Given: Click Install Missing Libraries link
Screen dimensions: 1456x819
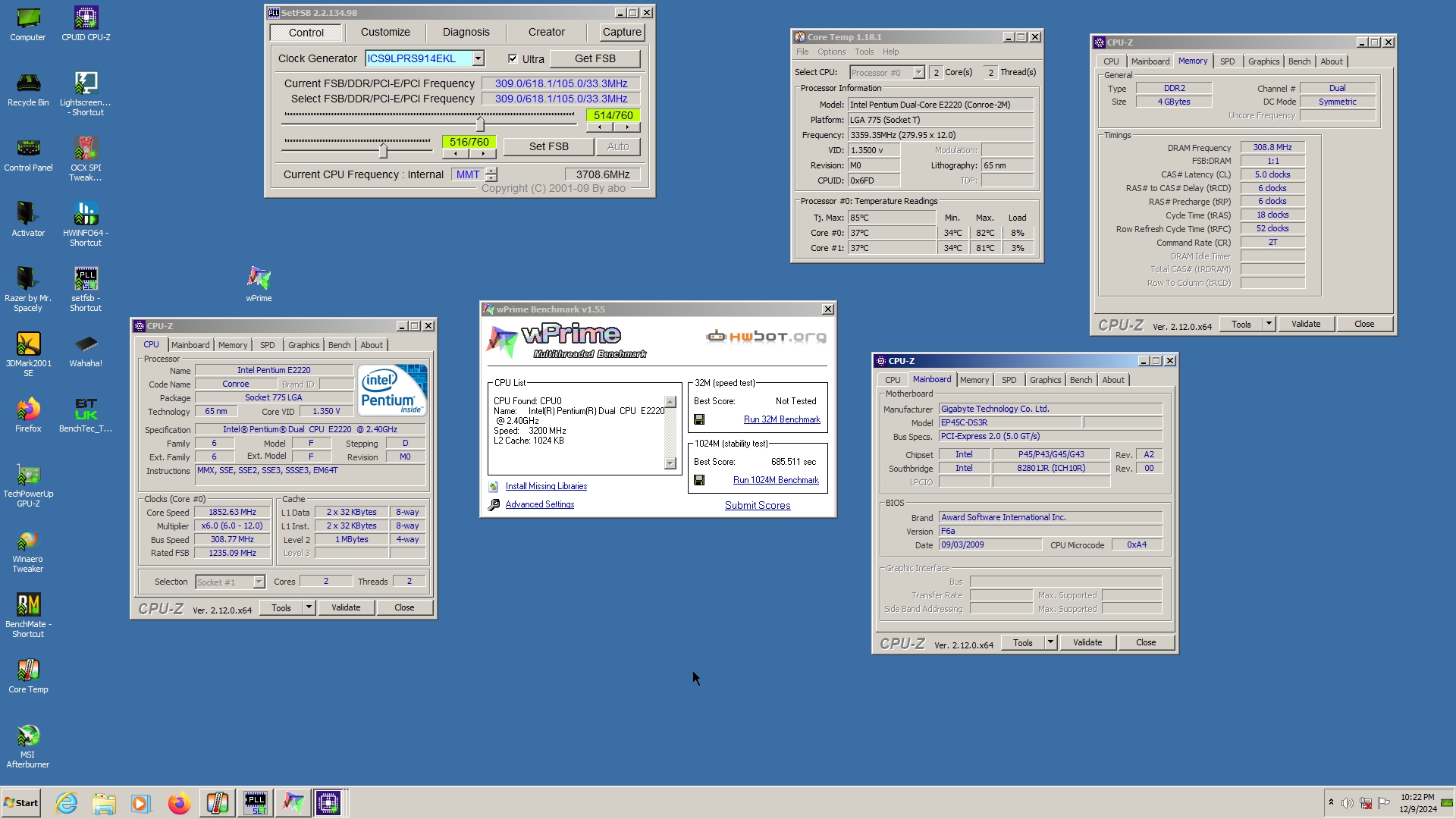Looking at the screenshot, I should pos(546,486).
